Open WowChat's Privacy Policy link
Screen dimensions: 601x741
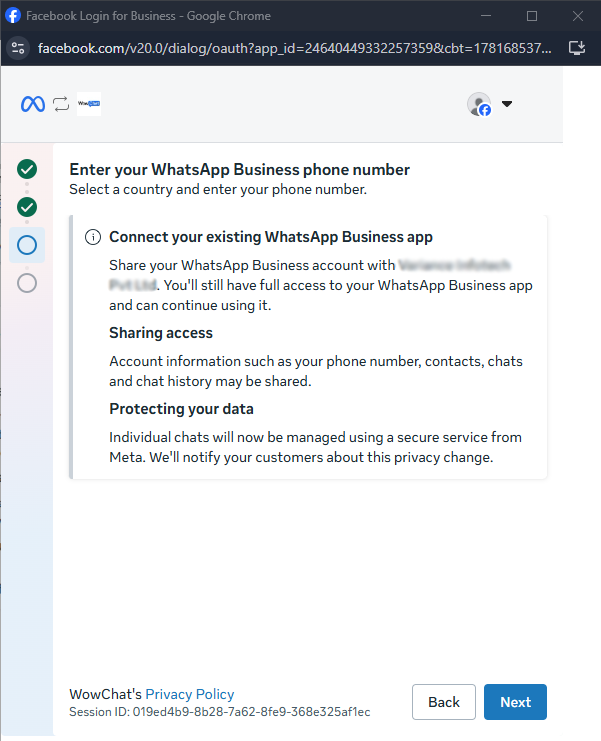coord(189,694)
